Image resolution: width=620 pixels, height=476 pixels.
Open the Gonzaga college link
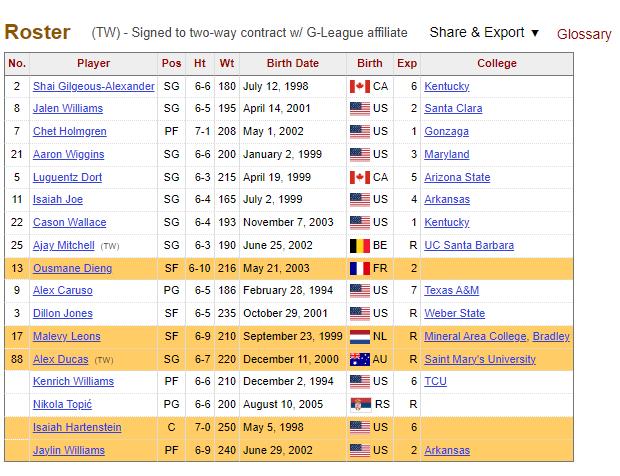446,132
